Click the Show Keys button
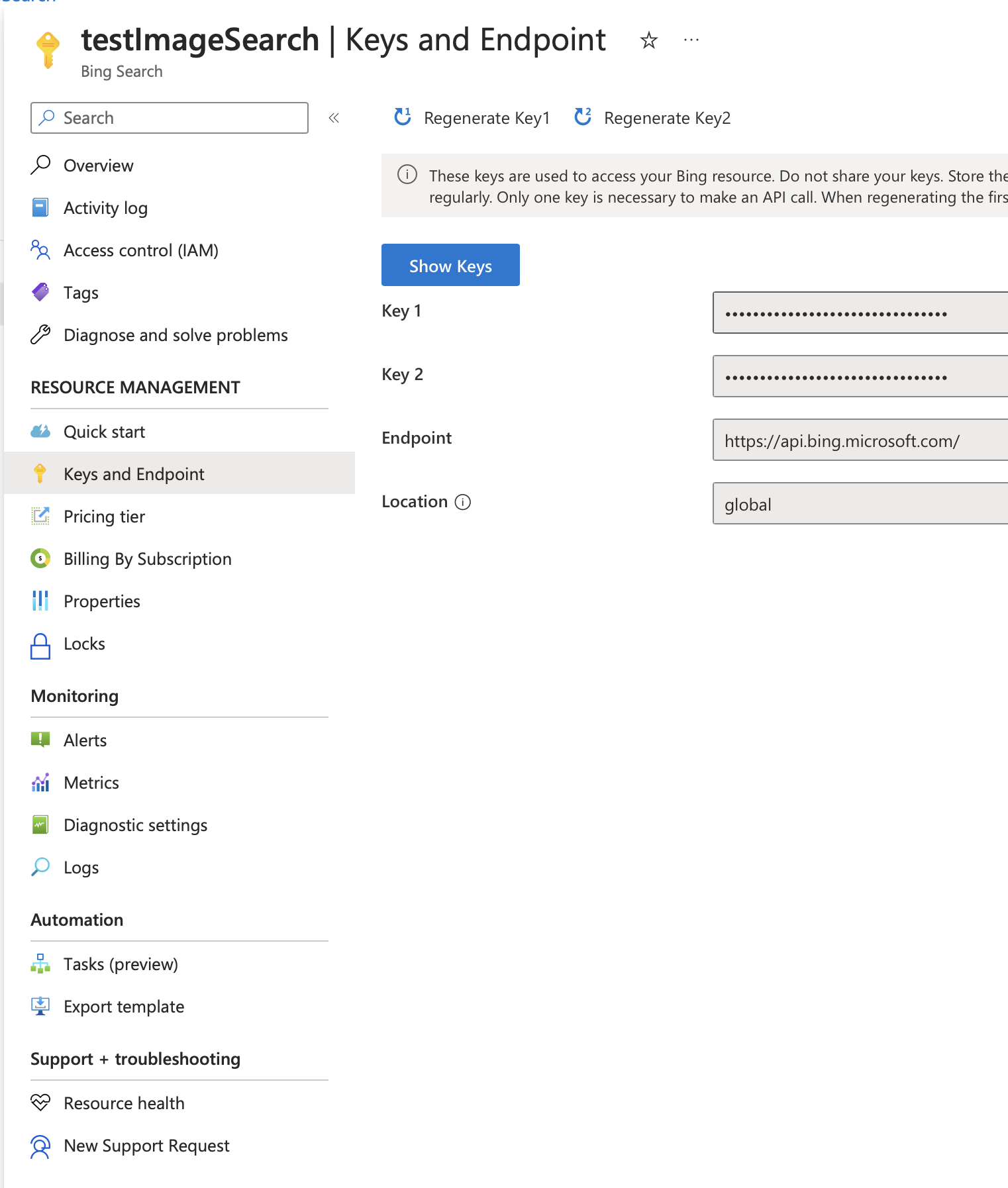The image size is (1008, 1188). pyautogui.click(x=450, y=265)
